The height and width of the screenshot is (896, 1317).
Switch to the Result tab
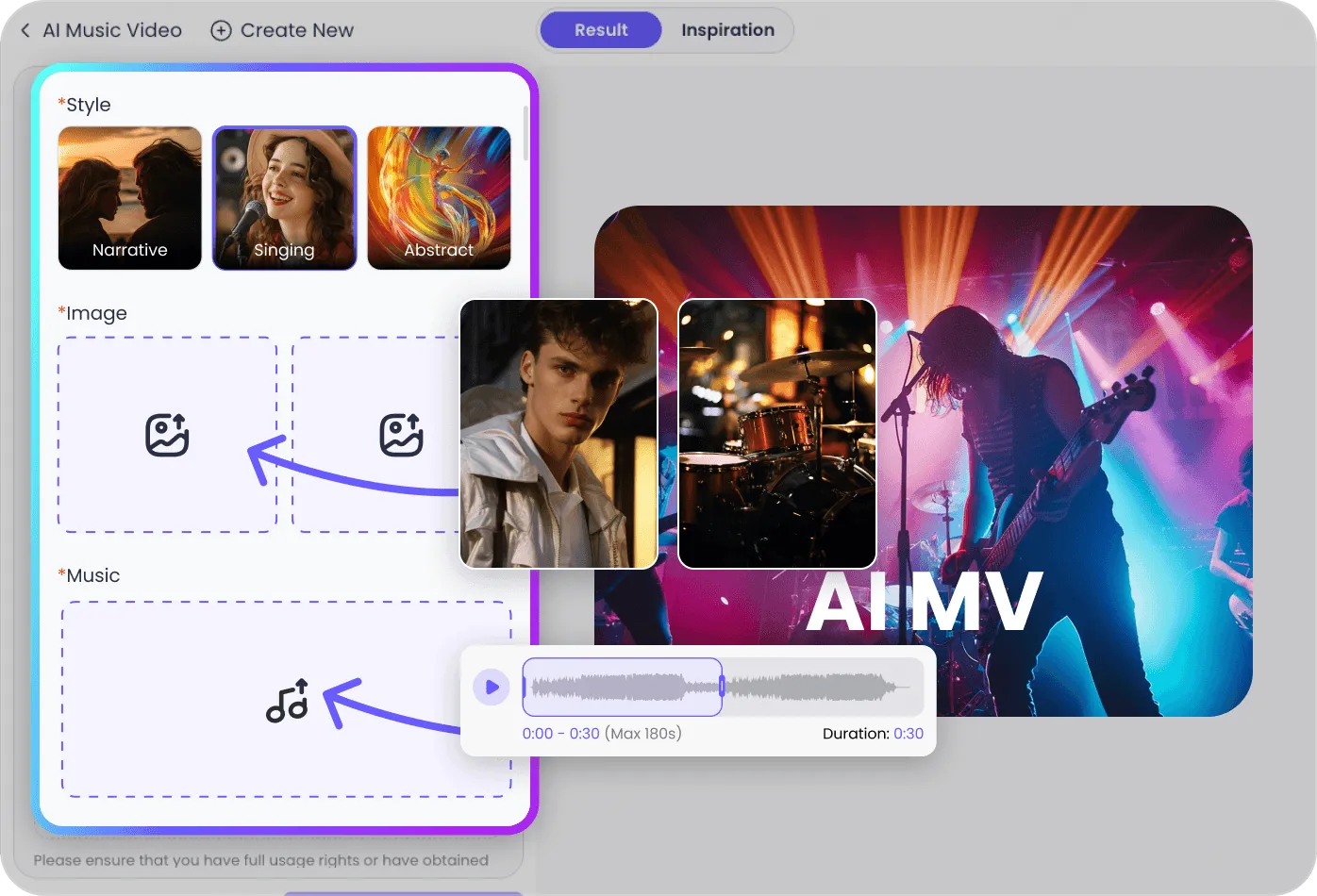[x=600, y=29]
